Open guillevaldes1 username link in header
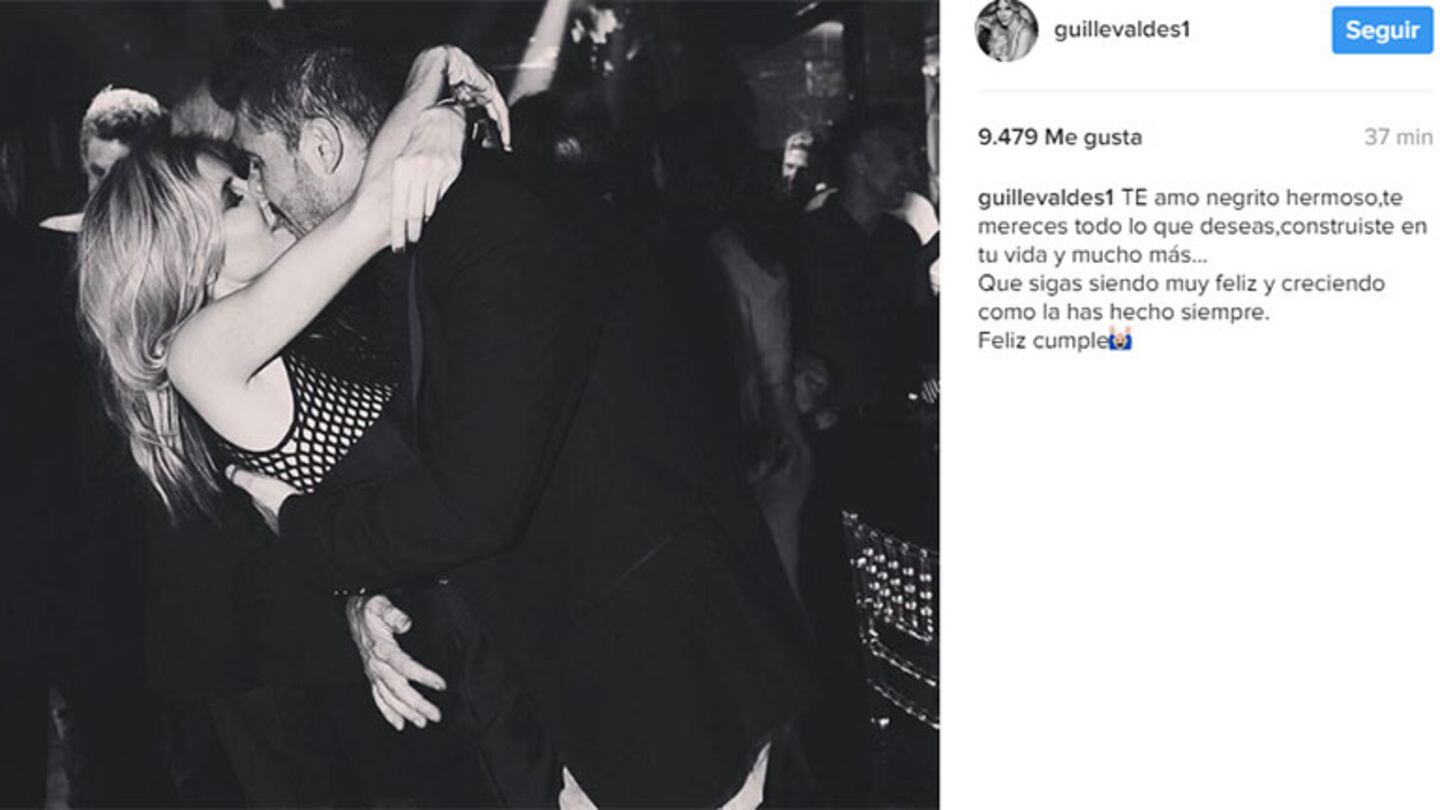Image resolution: width=1440 pixels, height=810 pixels. [1121, 30]
